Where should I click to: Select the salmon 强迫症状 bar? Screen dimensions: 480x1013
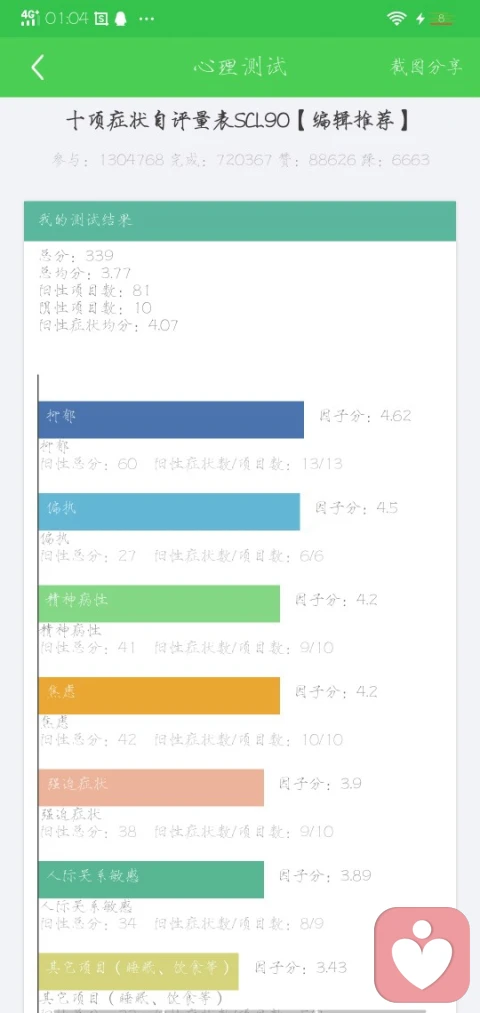(x=151, y=787)
